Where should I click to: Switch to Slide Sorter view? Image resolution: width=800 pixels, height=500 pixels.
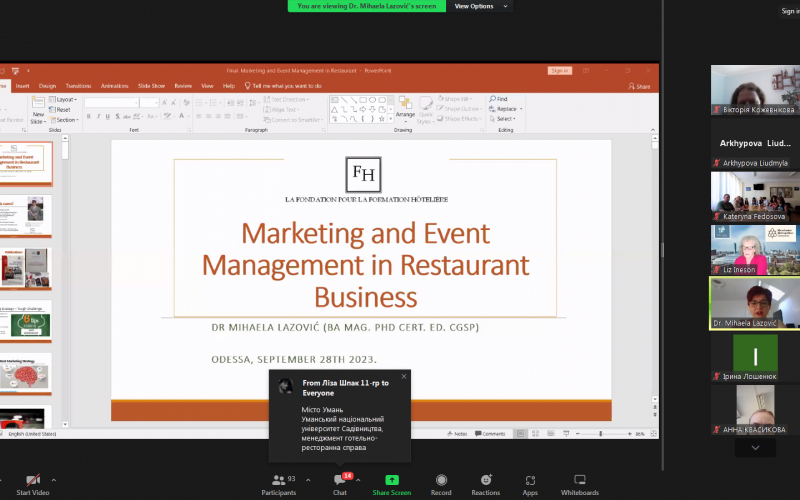(535, 434)
